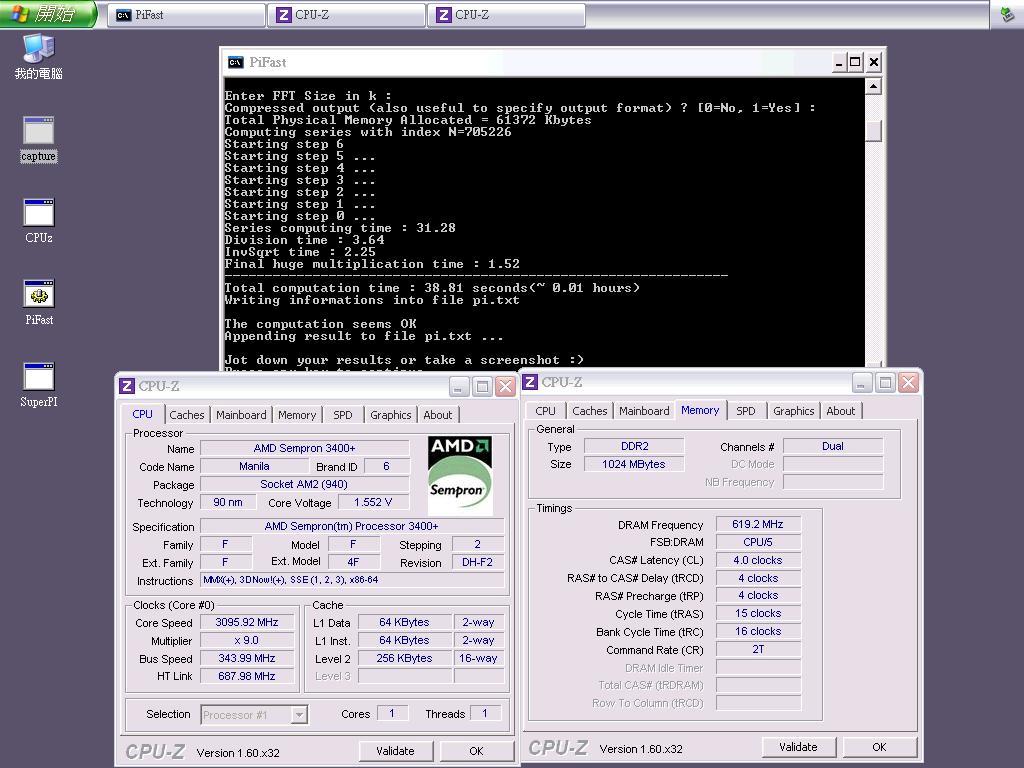Image resolution: width=1024 pixels, height=768 pixels.
Task: Click the AMD Sempron 3400+ name field
Action: (x=304, y=448)
